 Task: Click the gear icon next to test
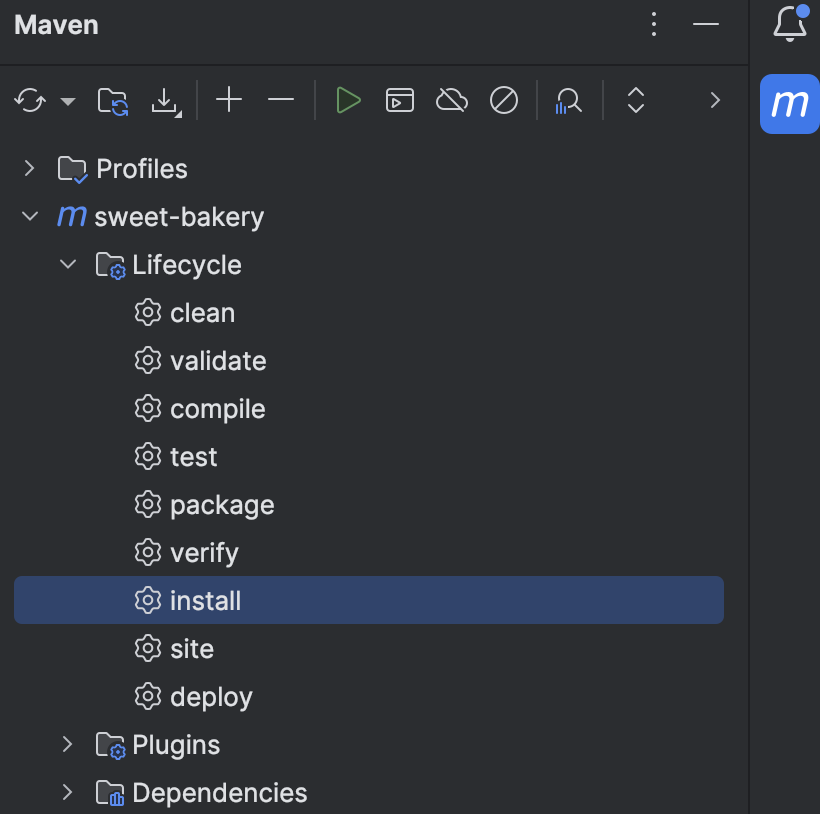(148, 457)
